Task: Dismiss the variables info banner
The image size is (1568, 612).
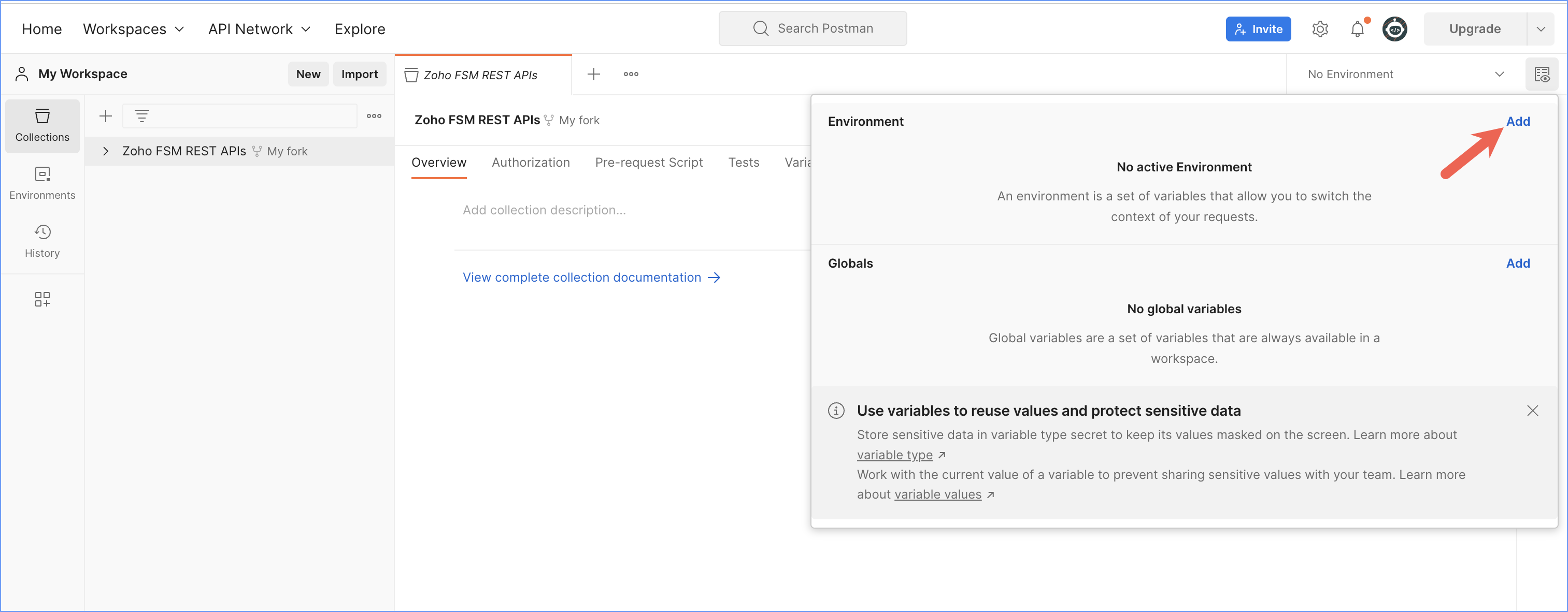Action: [x=1532, y=411]
